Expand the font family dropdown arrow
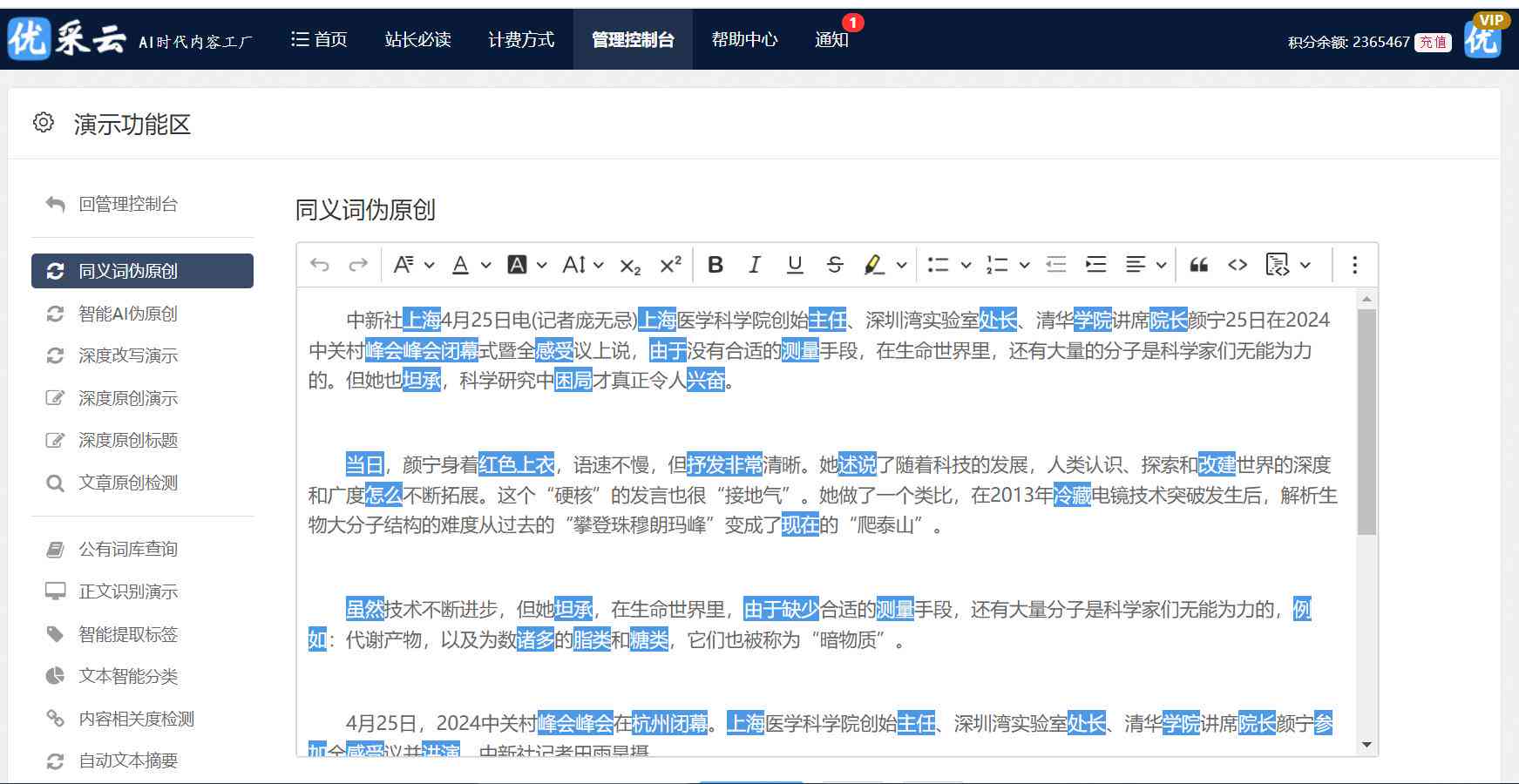This screenshot has width=1519, height=784. pyautogui.click(x=429, y=266)
